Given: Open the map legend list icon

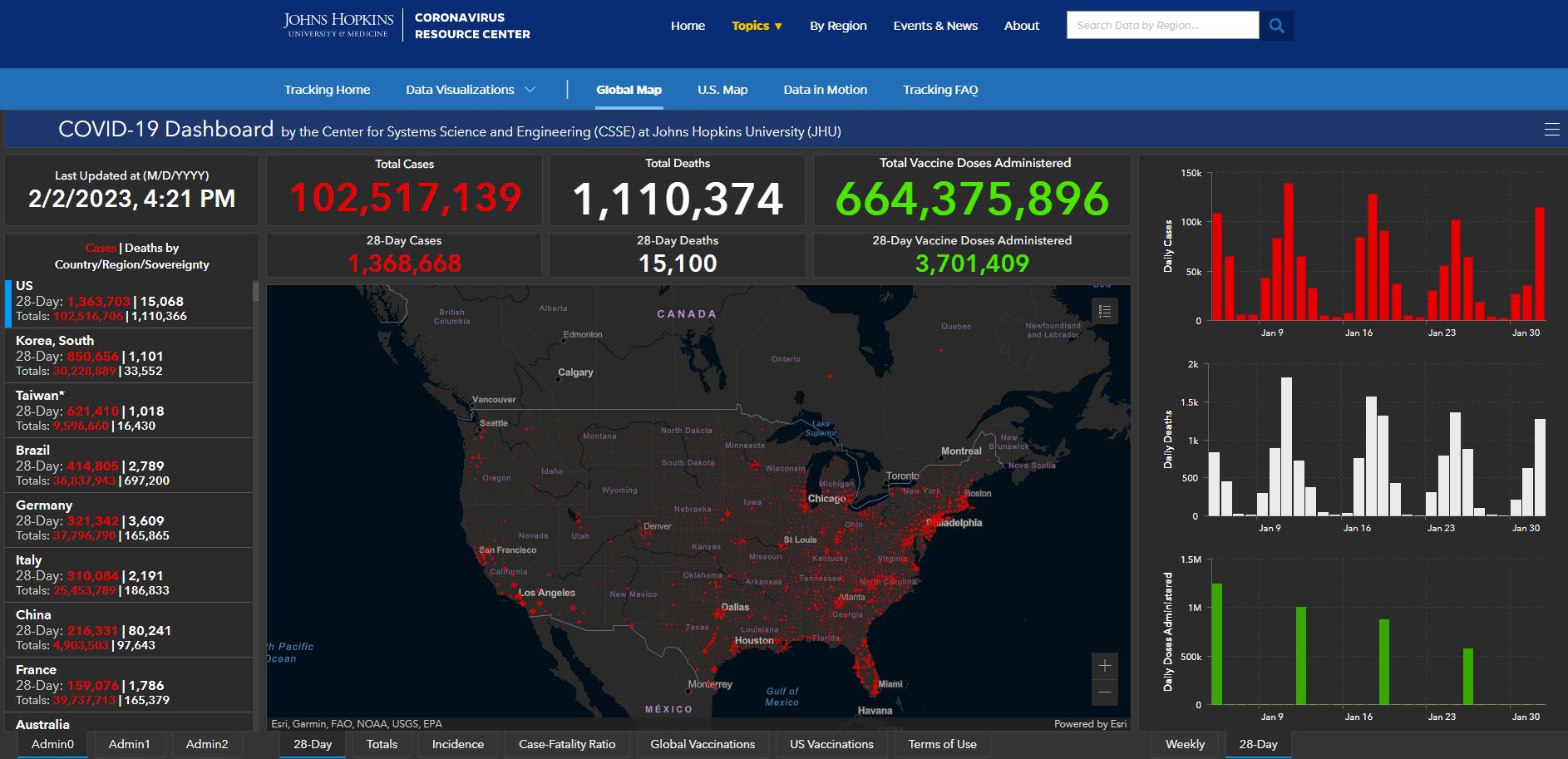Looking at the screenshot, I should pos(1105,311).
